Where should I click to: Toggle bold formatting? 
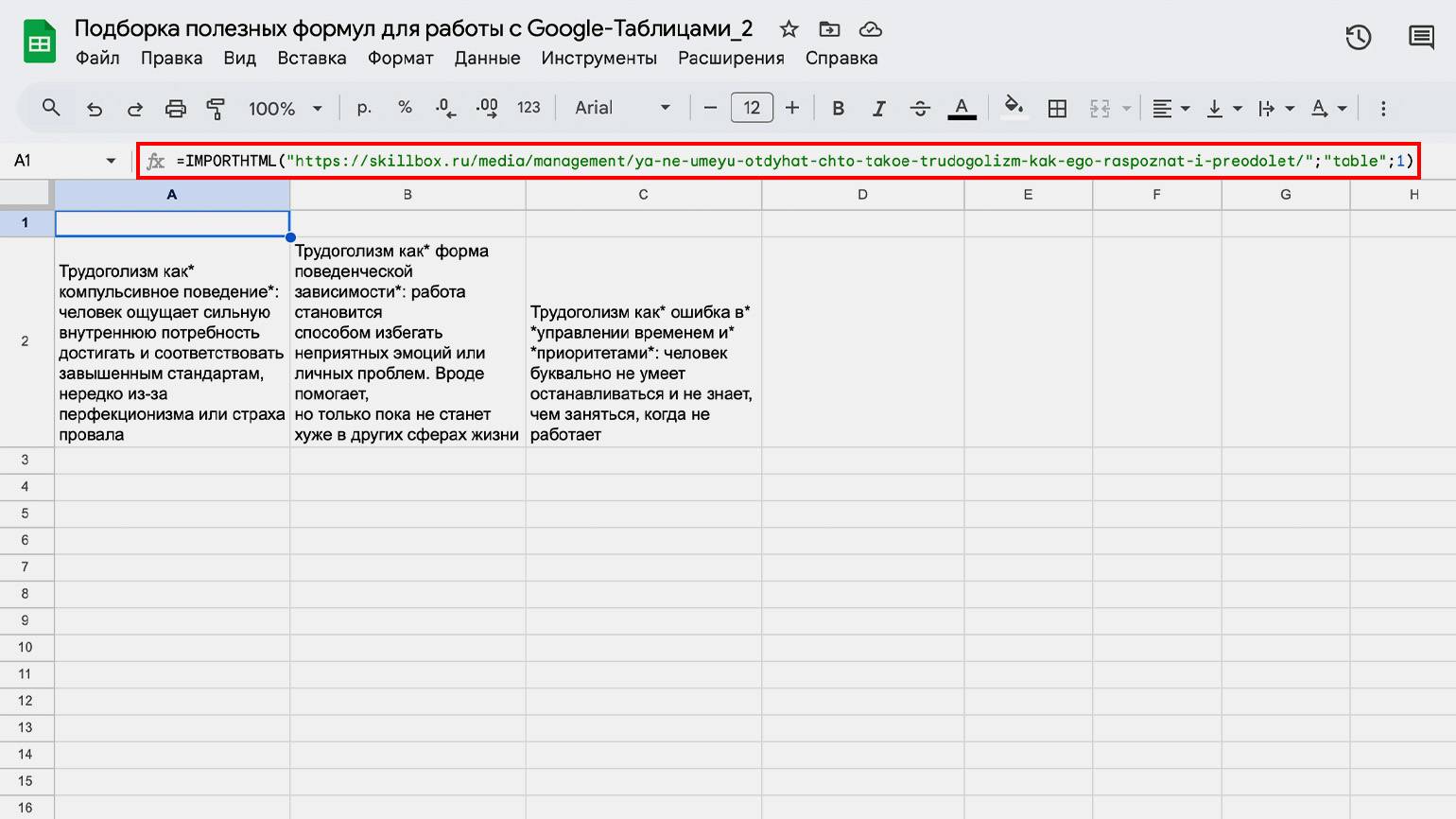[x=838, y=109]
